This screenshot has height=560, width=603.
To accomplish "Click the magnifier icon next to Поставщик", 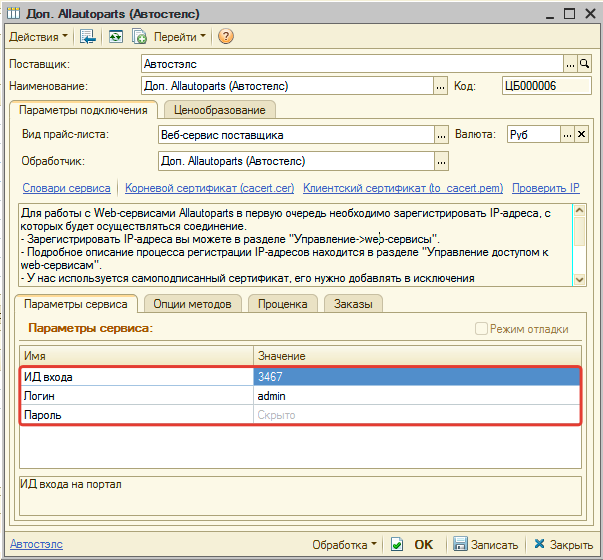I will point(584,64).
